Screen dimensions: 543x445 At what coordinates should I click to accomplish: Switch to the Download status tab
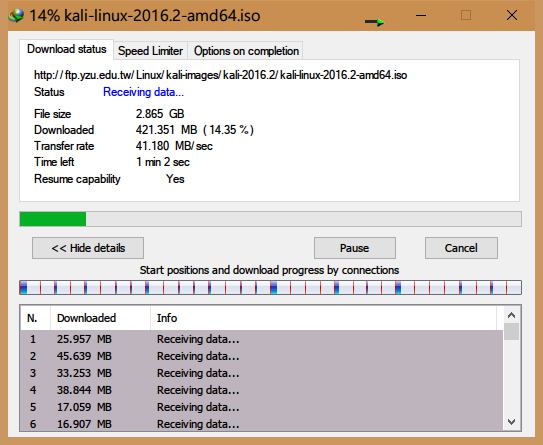coord(66,49)
